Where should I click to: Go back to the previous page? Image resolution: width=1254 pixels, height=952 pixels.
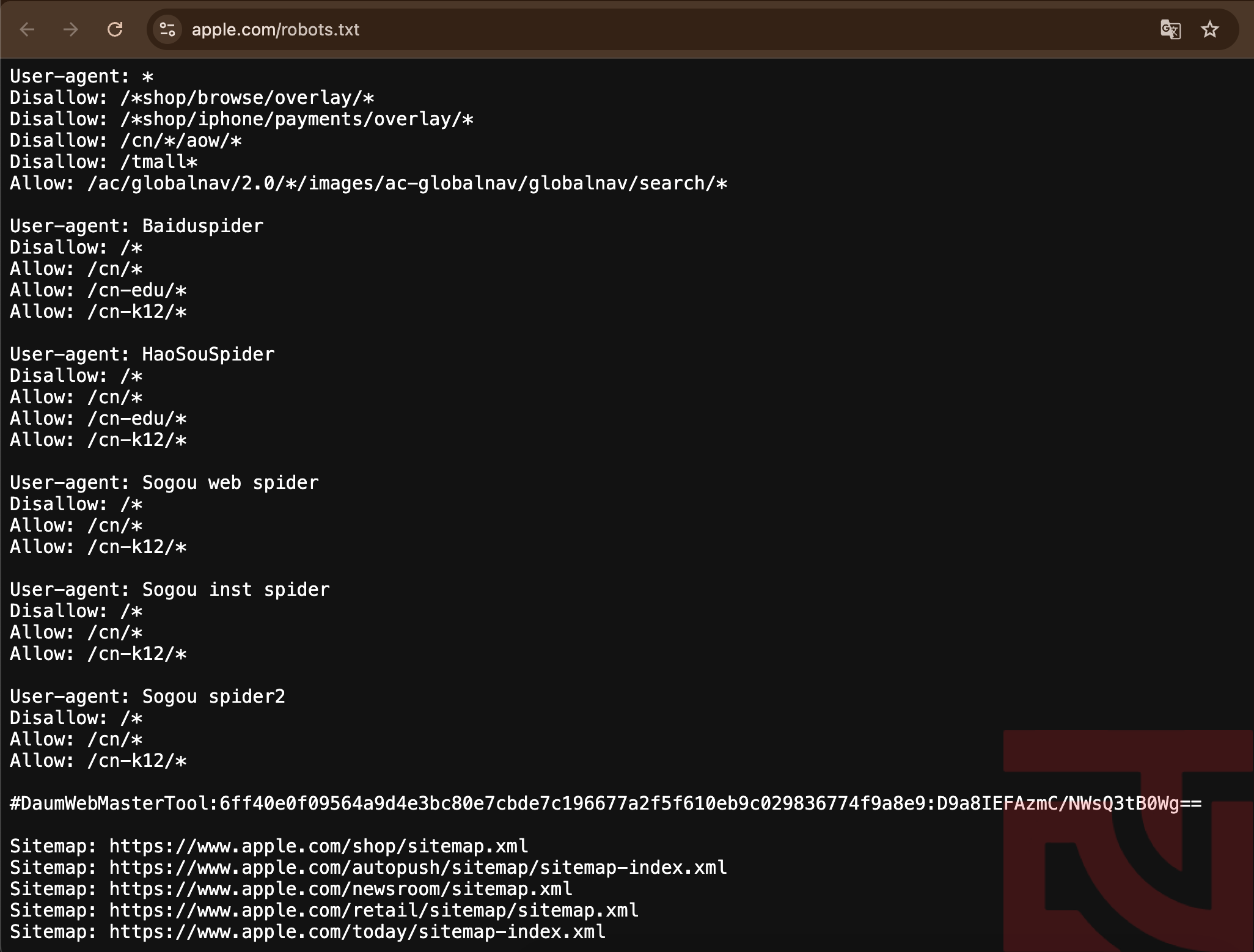pyautogui.click(x=28, y=29)
